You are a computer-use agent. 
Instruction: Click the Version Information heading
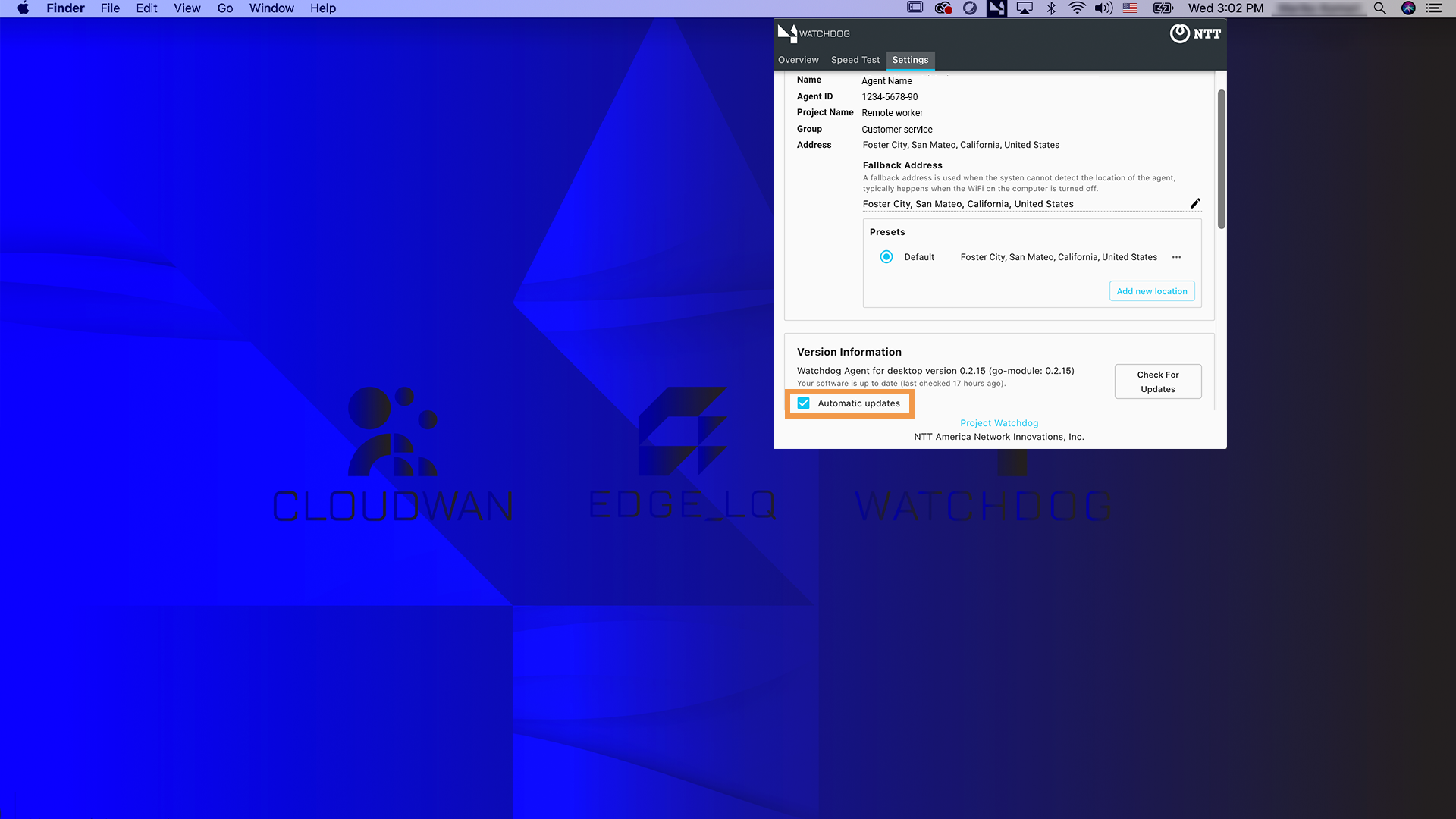click(849, 352)
